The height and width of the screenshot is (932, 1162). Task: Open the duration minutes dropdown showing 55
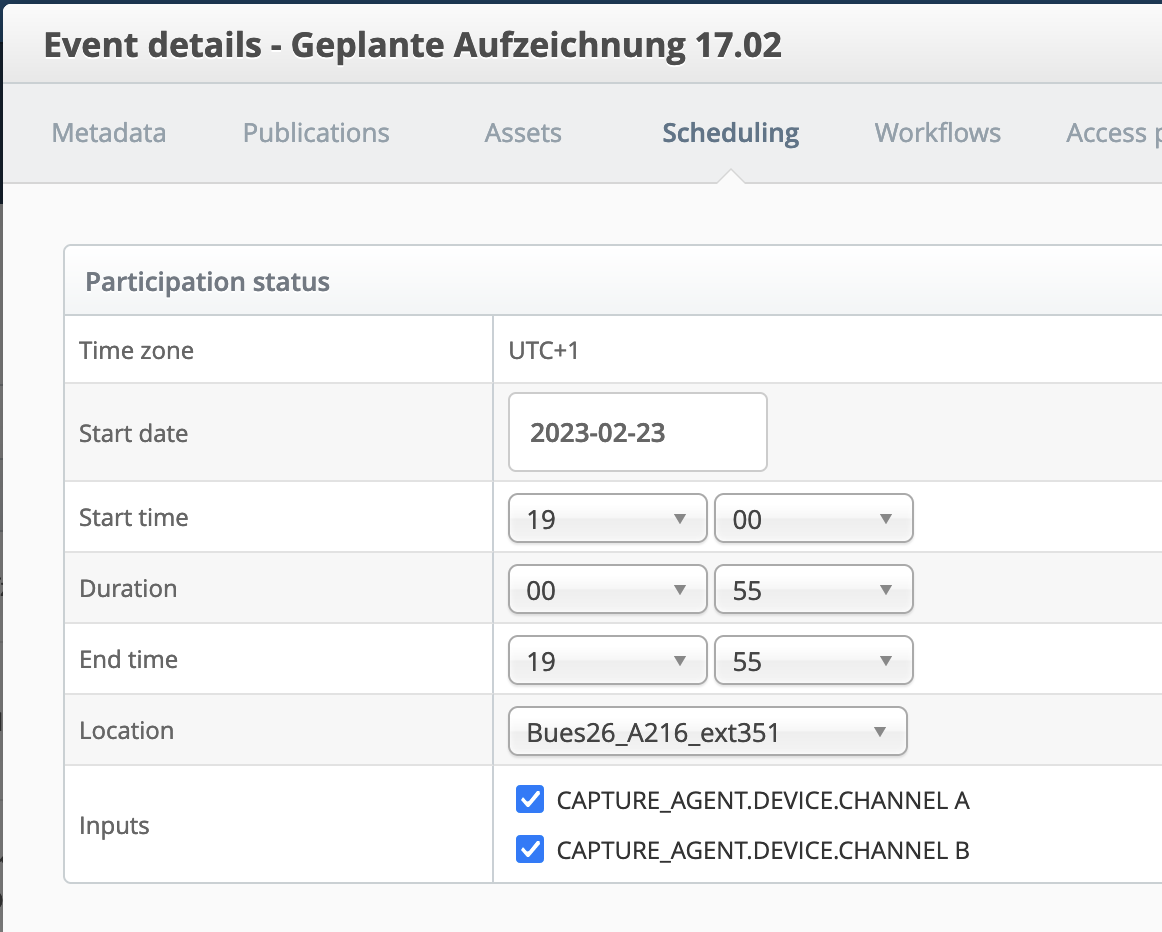click(813, 589)
